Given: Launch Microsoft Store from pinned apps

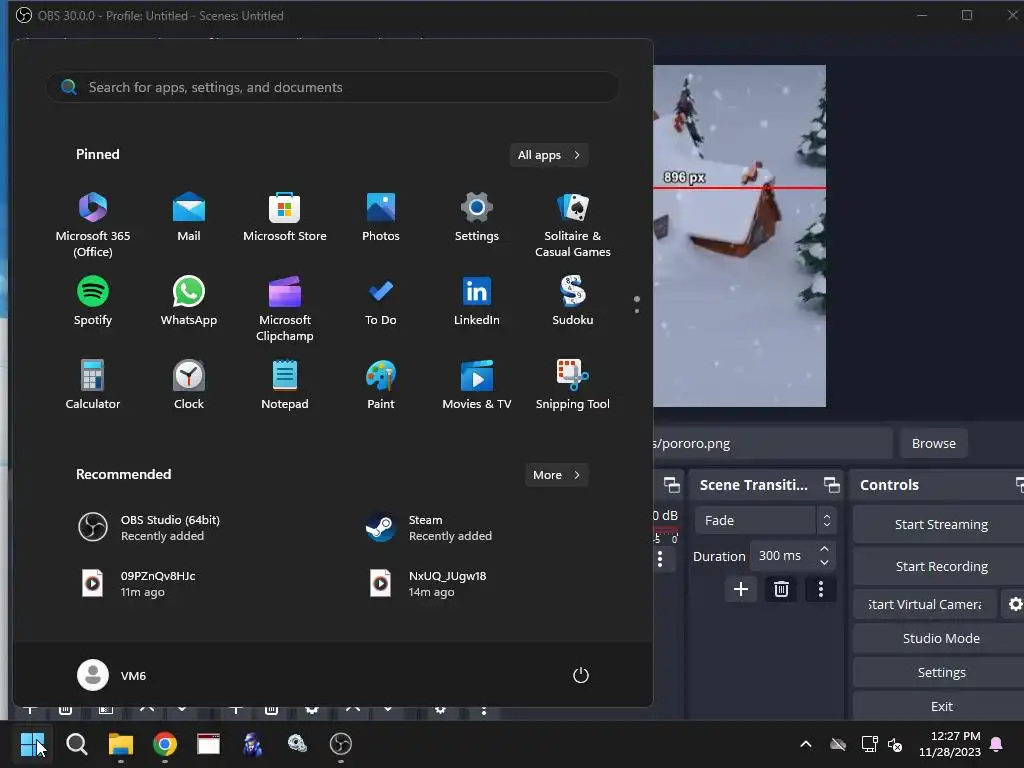Looking at the screenshot, I should point(285,217).
